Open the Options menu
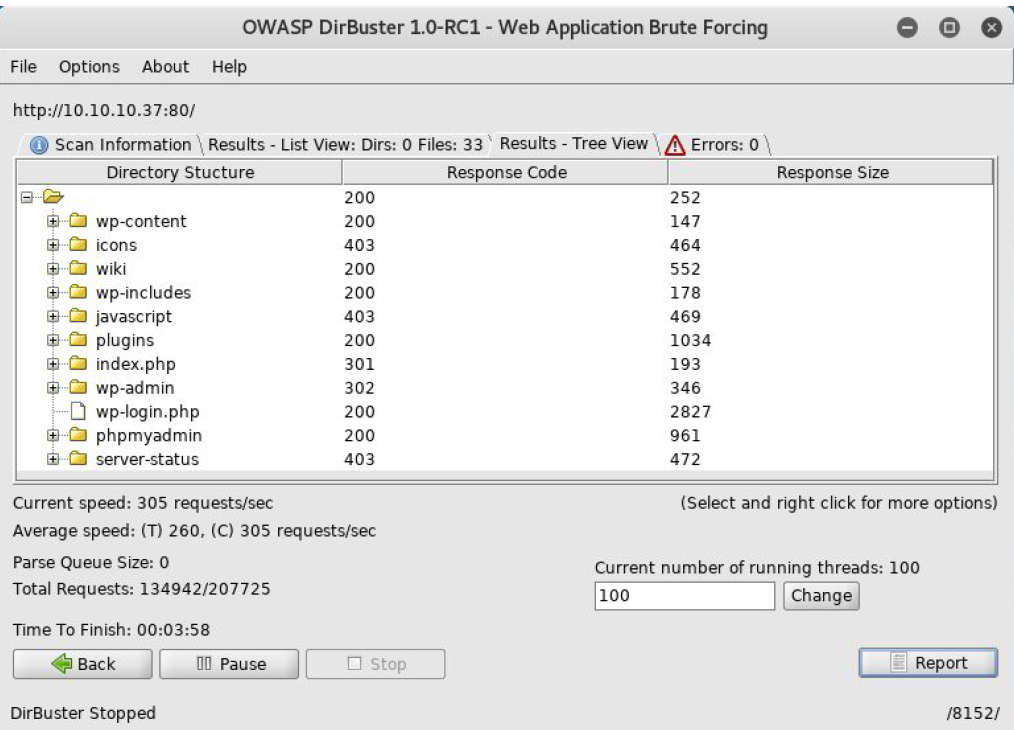The height and width of the screenshot is (730, 1014). [x=89, y=67]
